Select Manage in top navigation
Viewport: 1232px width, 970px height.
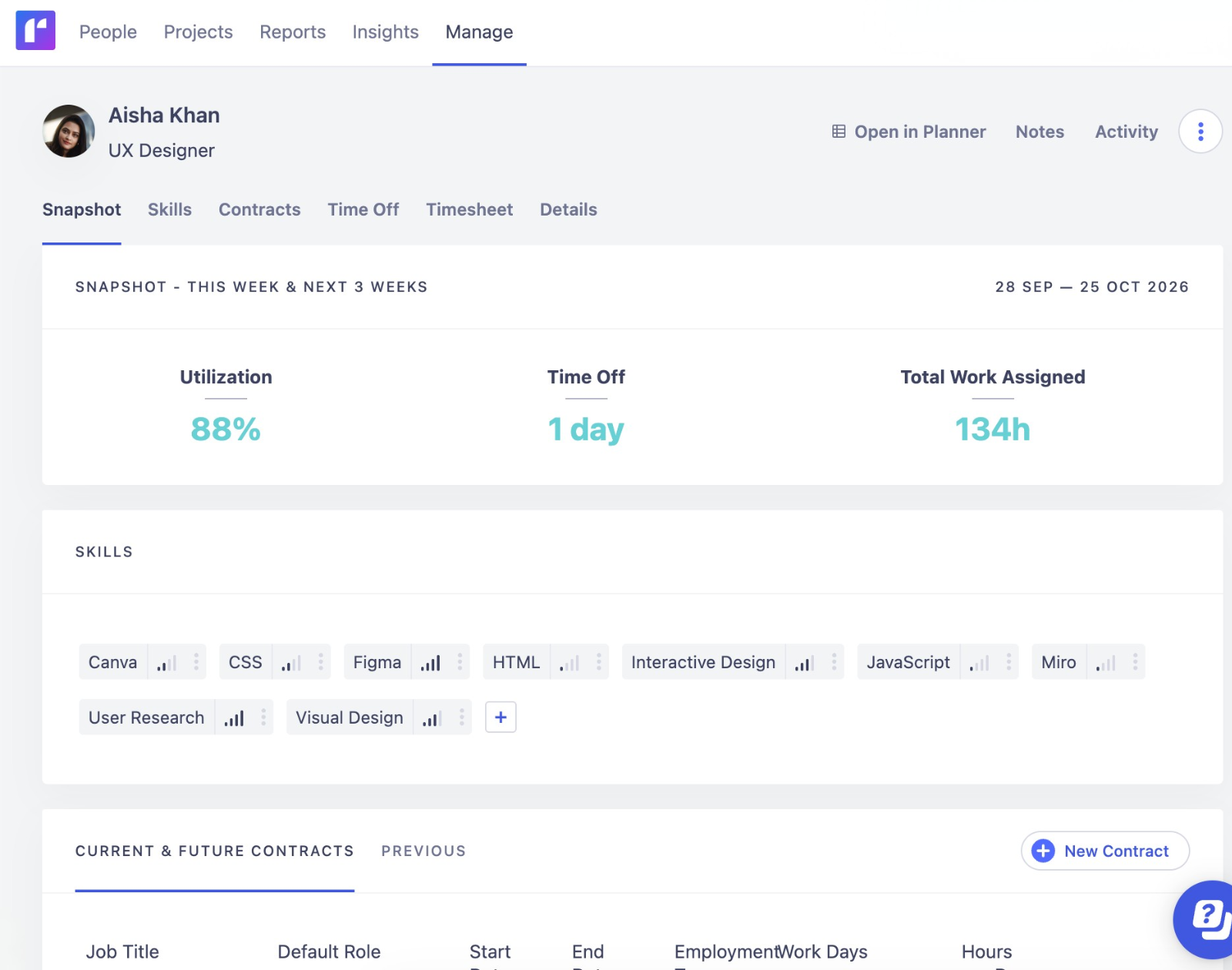(479, 32)
